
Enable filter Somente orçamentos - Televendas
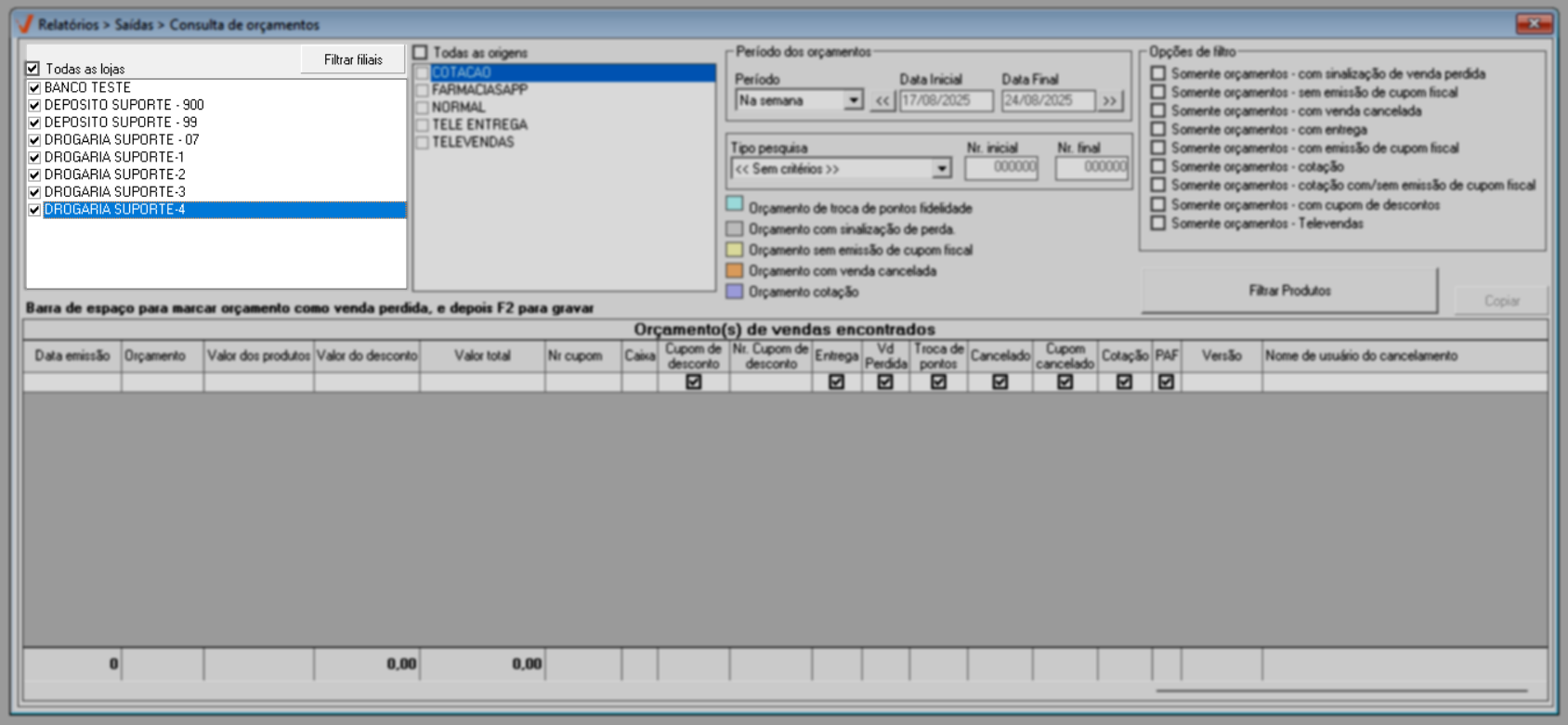coord(1158,223)
